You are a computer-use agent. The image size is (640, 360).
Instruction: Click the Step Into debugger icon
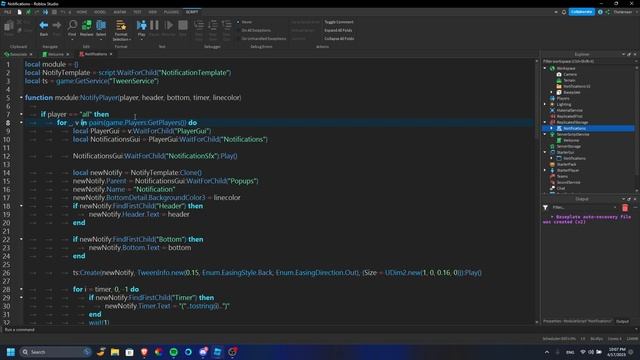(x=199, y=26)
